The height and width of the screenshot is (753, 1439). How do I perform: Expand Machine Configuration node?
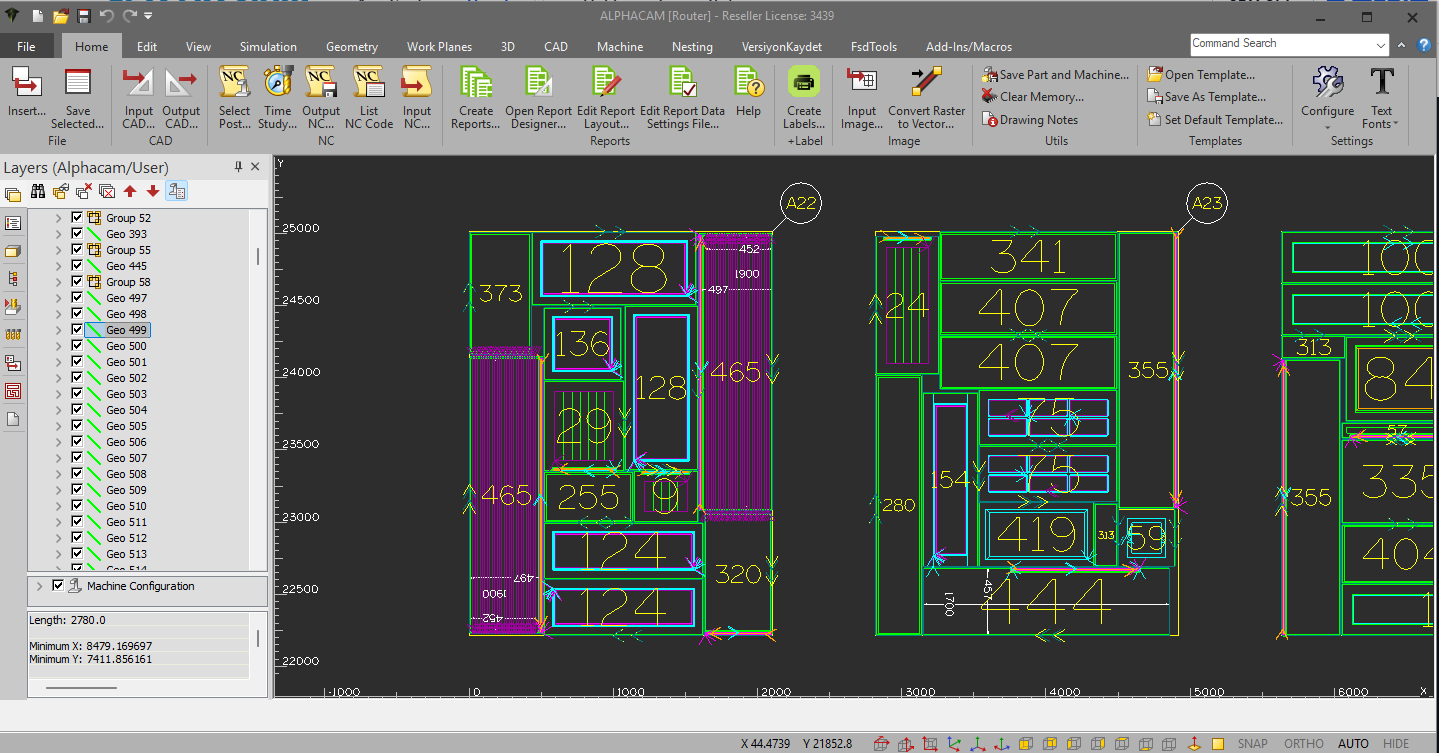tap(39, 586)
